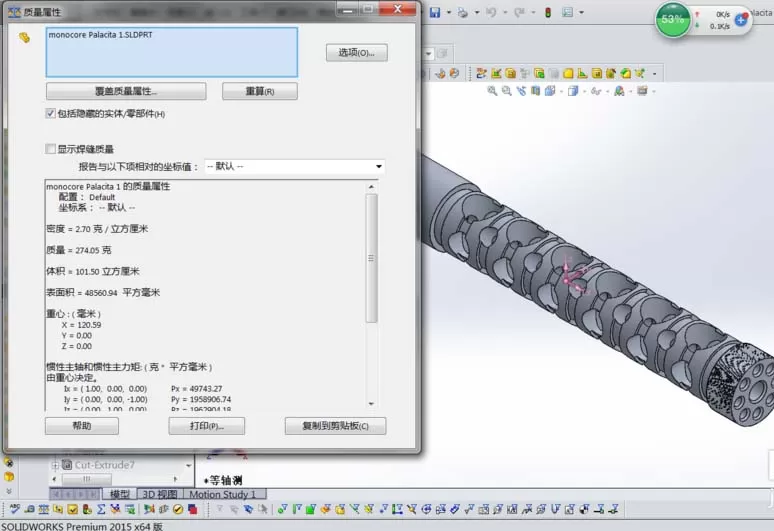
Task: Open the Print icon's dropdown arrow
Action: click(477, 12)
